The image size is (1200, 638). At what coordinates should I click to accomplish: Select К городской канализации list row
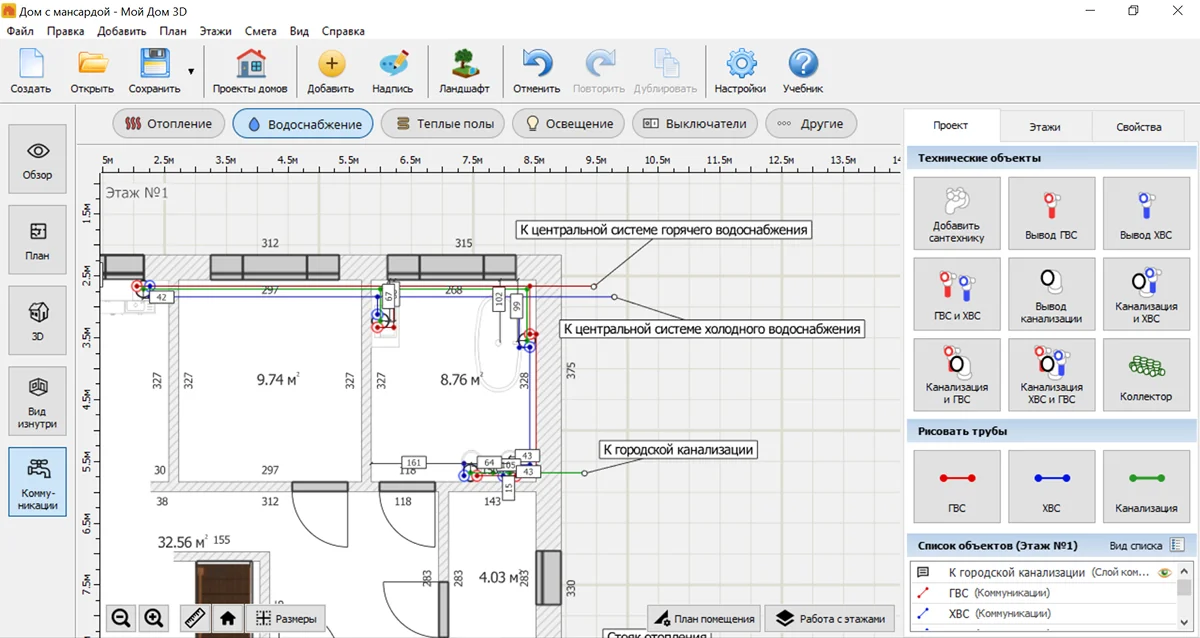click(x=1043, y=573)
